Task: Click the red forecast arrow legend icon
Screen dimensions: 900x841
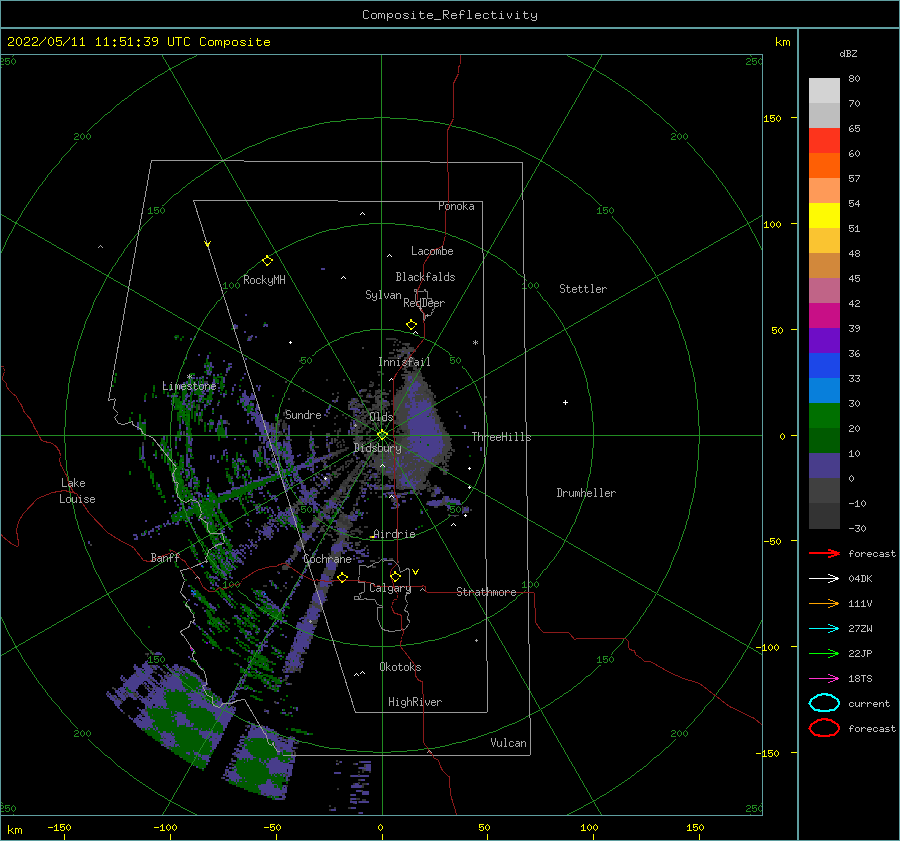Action: (x=824, y=553)
